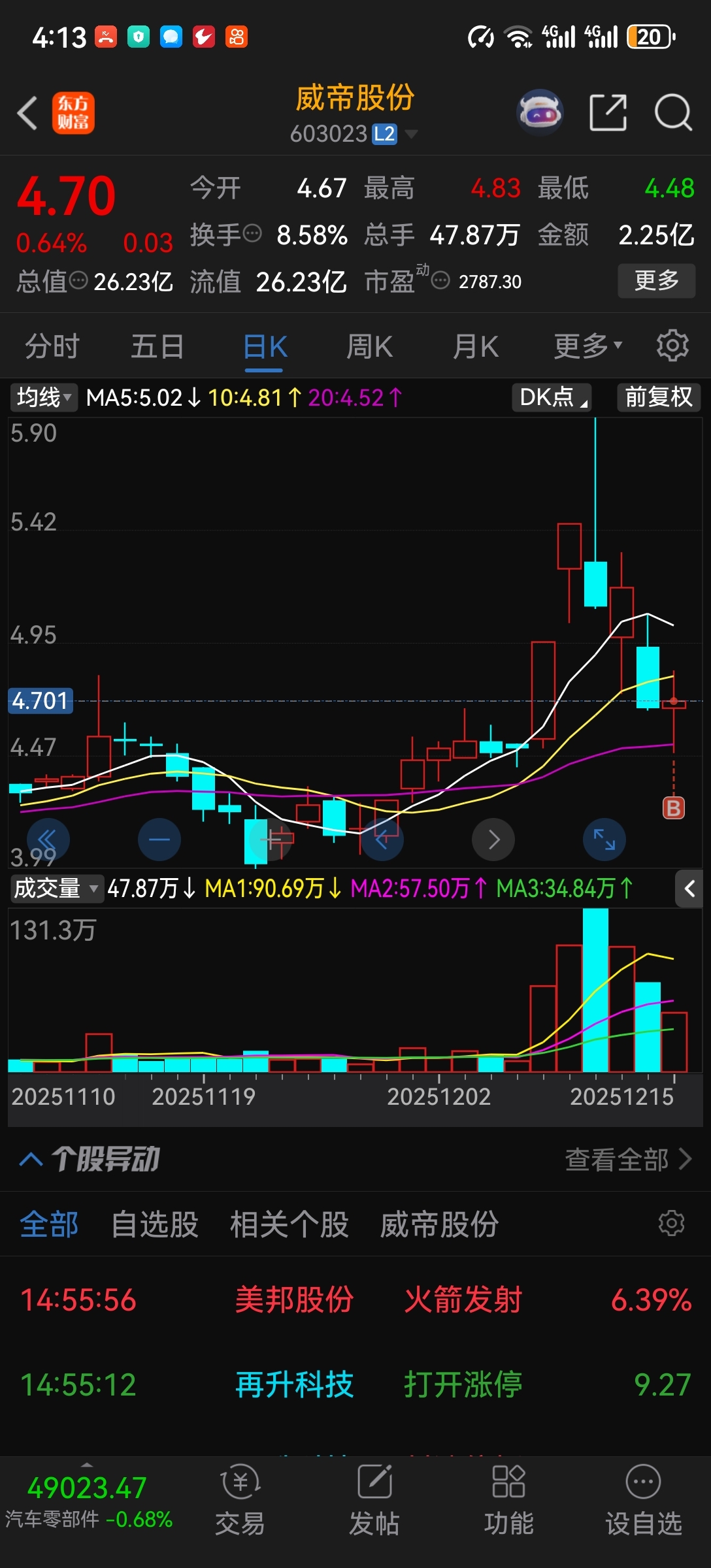Zoom in chart with plus button
711x1568 pixels.
click(x=271, y=839)
